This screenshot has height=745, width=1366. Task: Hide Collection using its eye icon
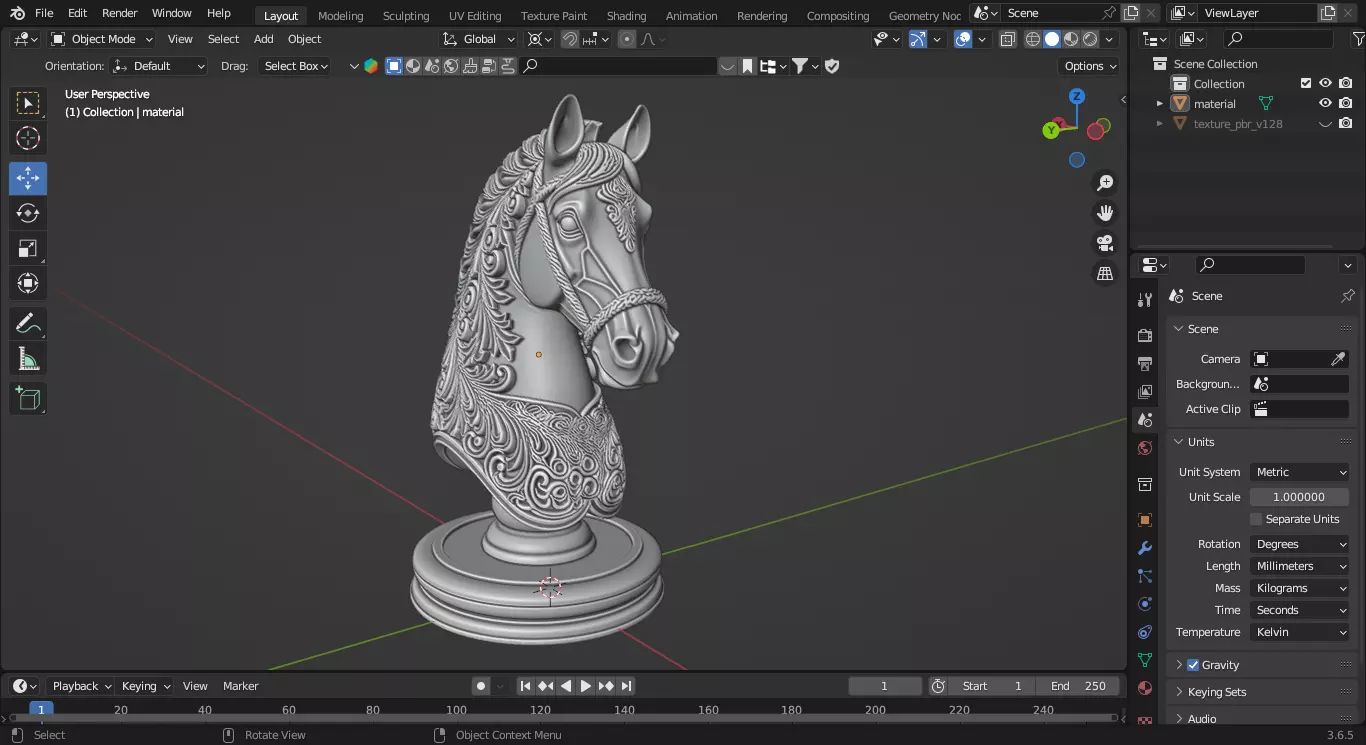coord(1325,84)
